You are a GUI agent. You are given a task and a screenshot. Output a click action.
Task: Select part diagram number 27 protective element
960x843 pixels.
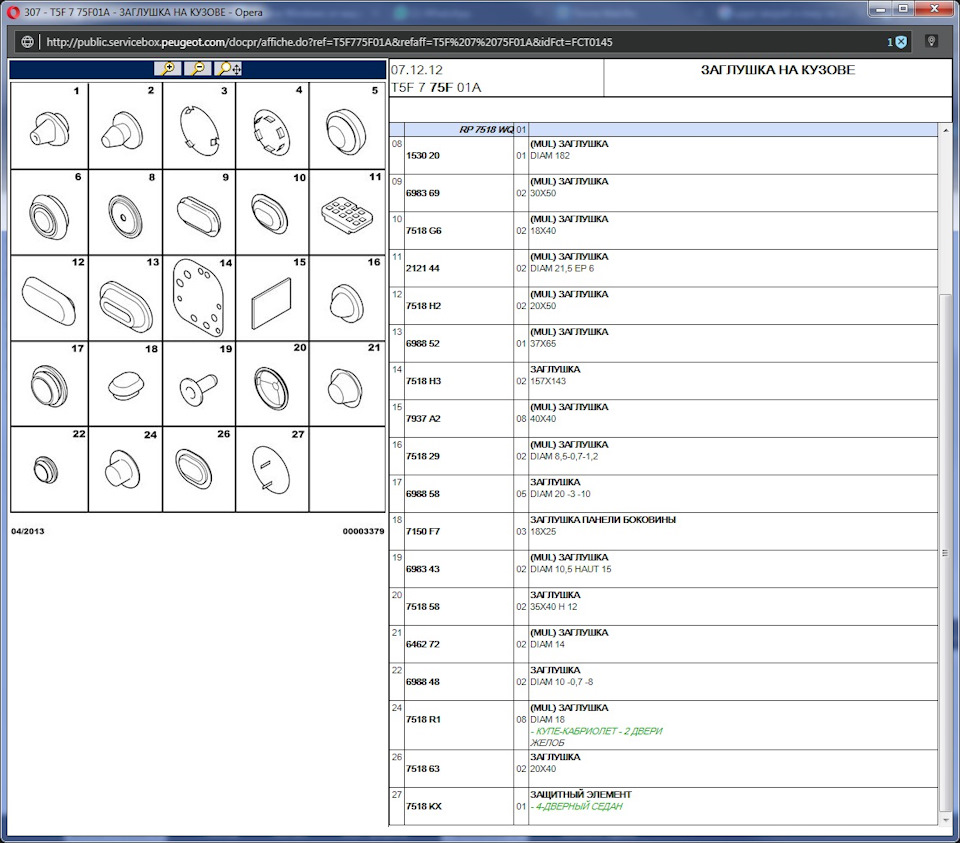[x=272, y=470]
